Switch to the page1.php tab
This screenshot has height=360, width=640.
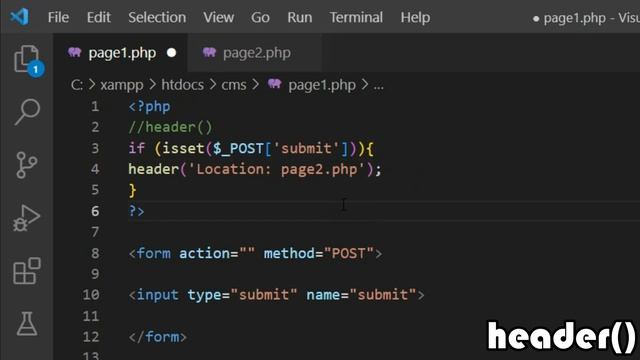pyautogui.click(x=121, y=53)
